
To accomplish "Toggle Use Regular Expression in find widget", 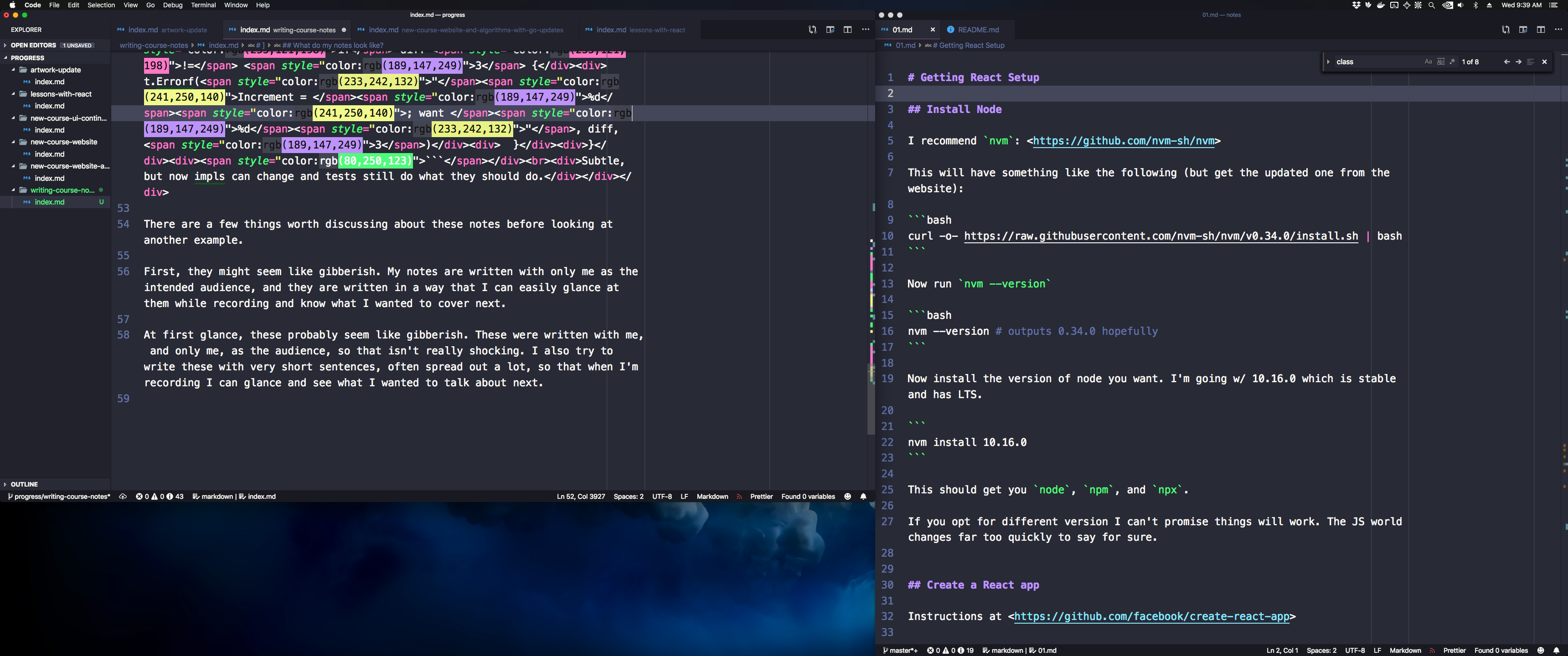I will [1452, 61].
